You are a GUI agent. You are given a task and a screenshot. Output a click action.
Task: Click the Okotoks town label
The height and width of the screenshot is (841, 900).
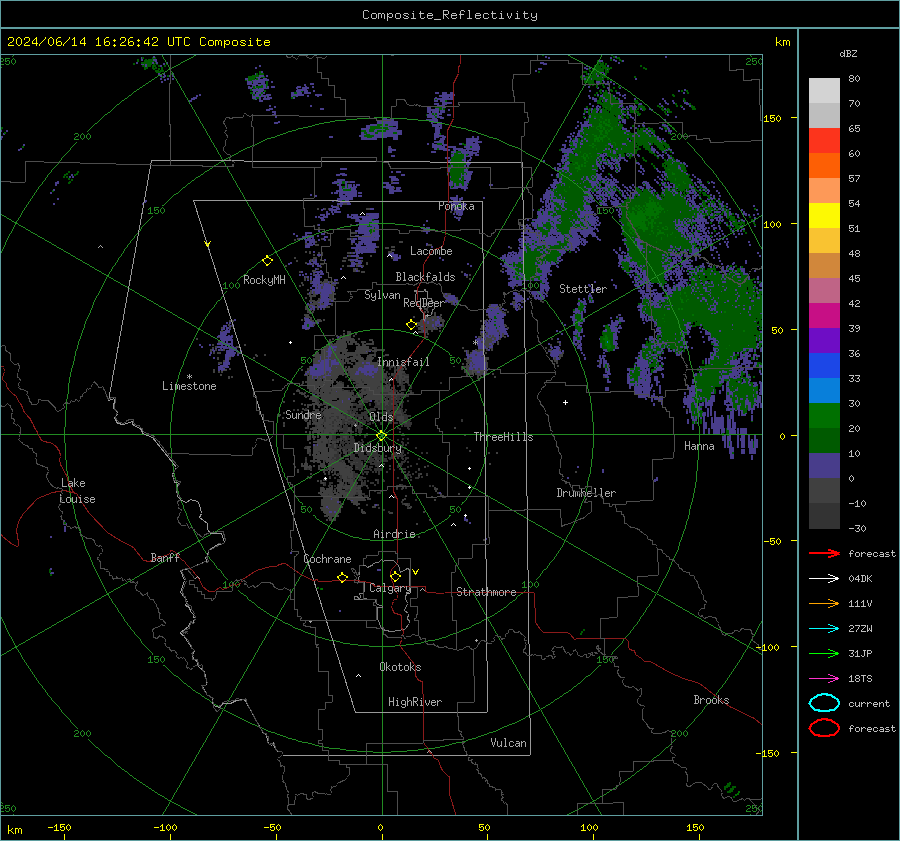coord(400,667)
